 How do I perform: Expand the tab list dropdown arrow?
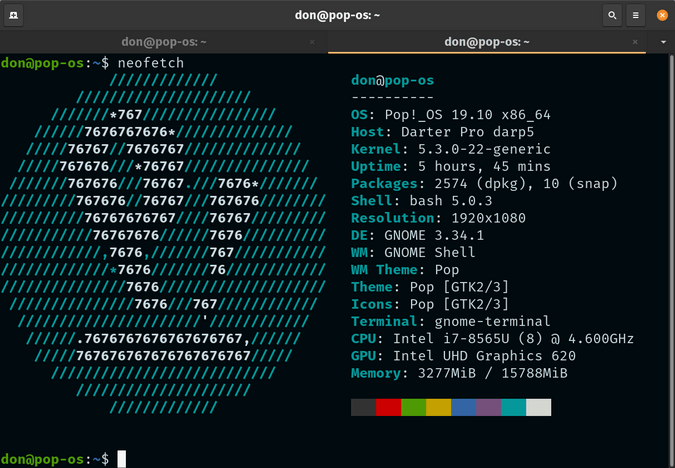[x=664, y=42]
